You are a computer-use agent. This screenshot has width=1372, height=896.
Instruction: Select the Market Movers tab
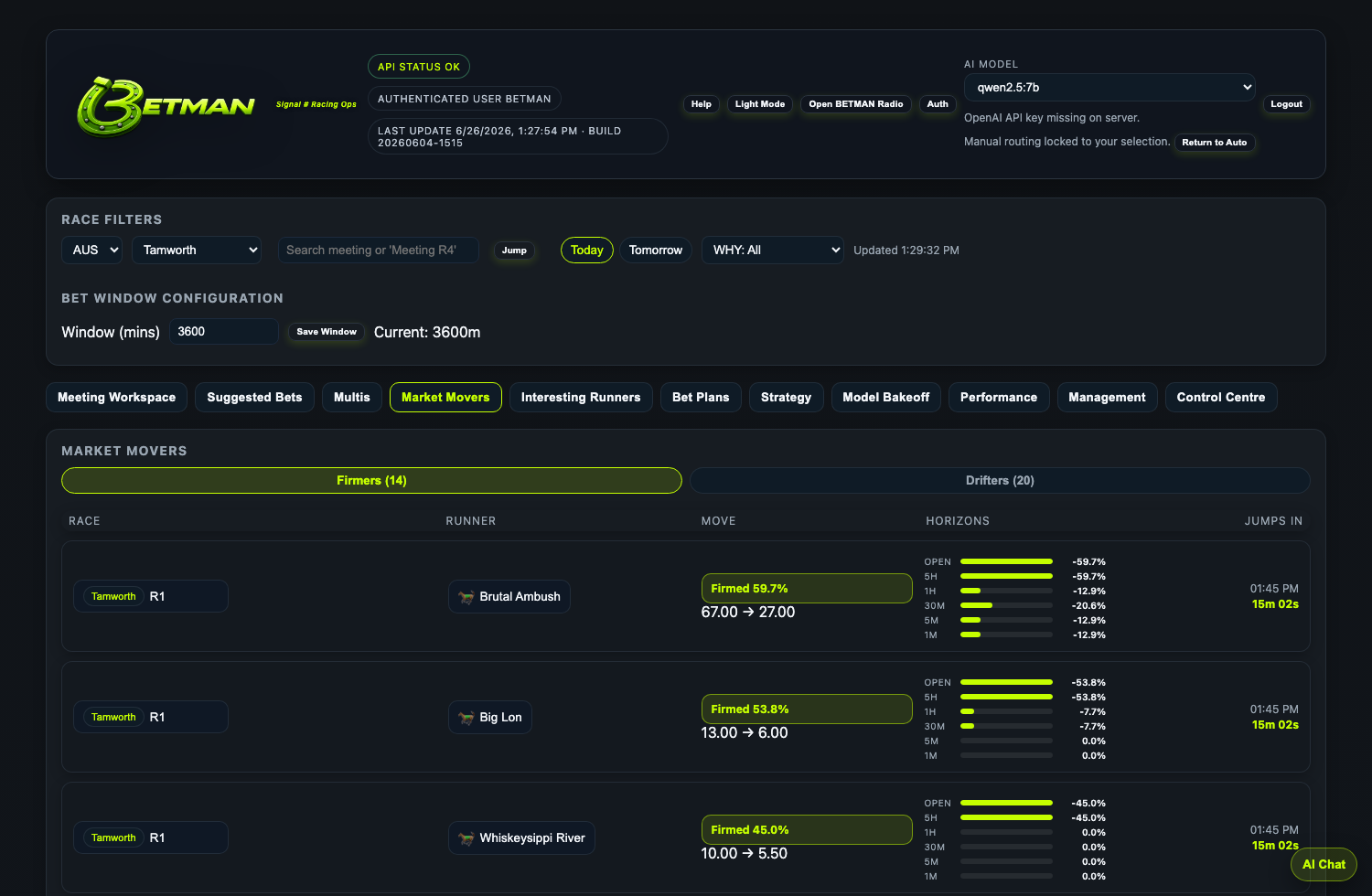click(445, 397)
